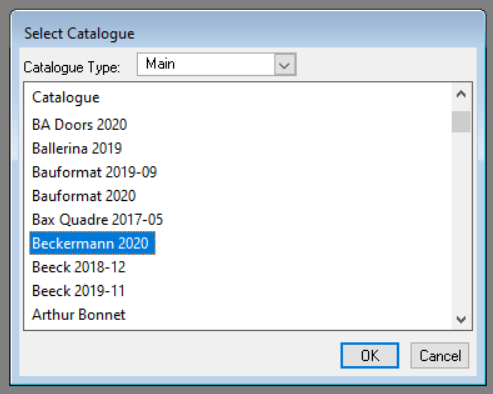Image resolution: width=493 pixels, height=394 pixels.
Task: Choose Bauformat 2020 from the list
Action: pos(84,196)
